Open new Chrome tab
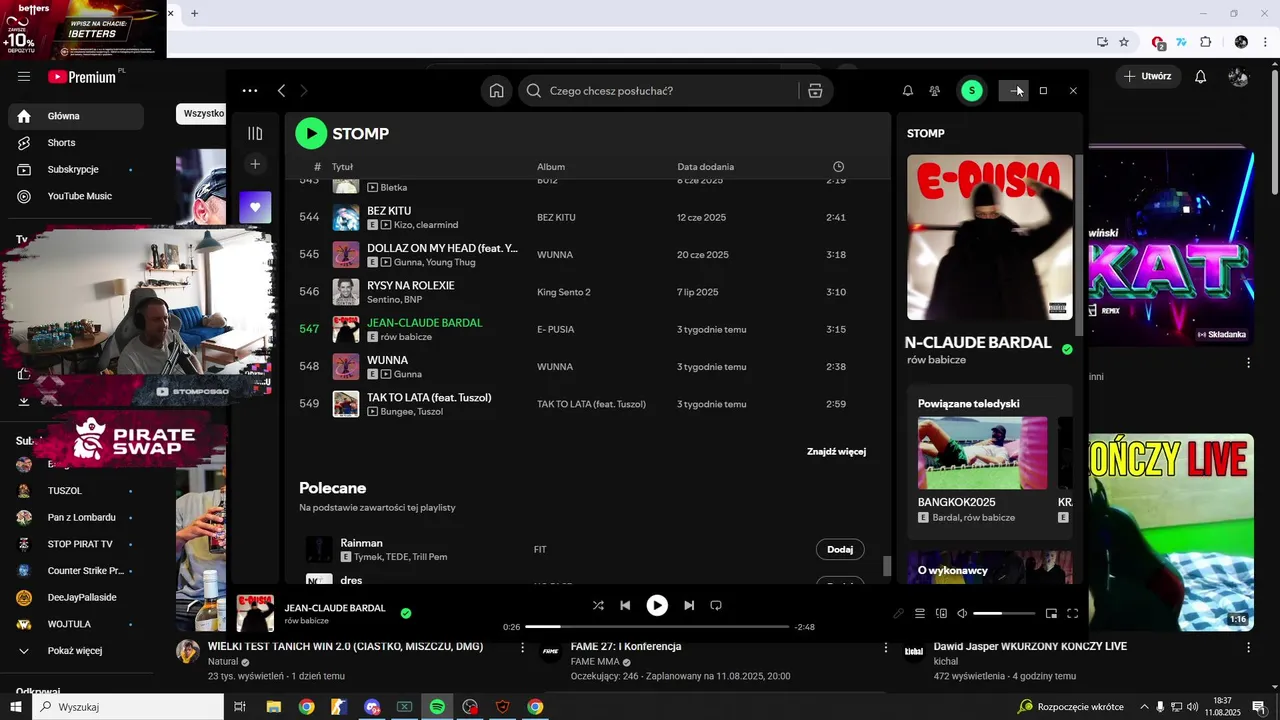Image resolution: width=1280 pixels, height=720 pixels. click(194, 13)
